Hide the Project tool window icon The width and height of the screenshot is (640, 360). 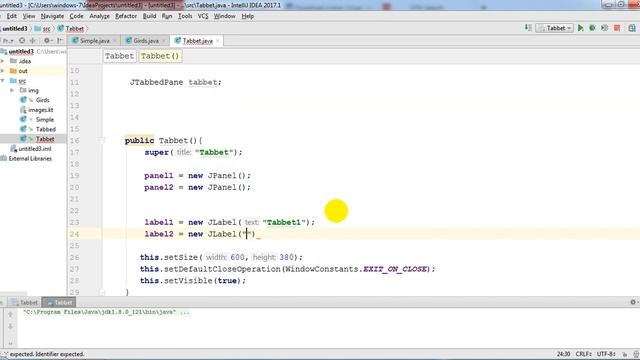pyautogui.click(x=60, y=40)
